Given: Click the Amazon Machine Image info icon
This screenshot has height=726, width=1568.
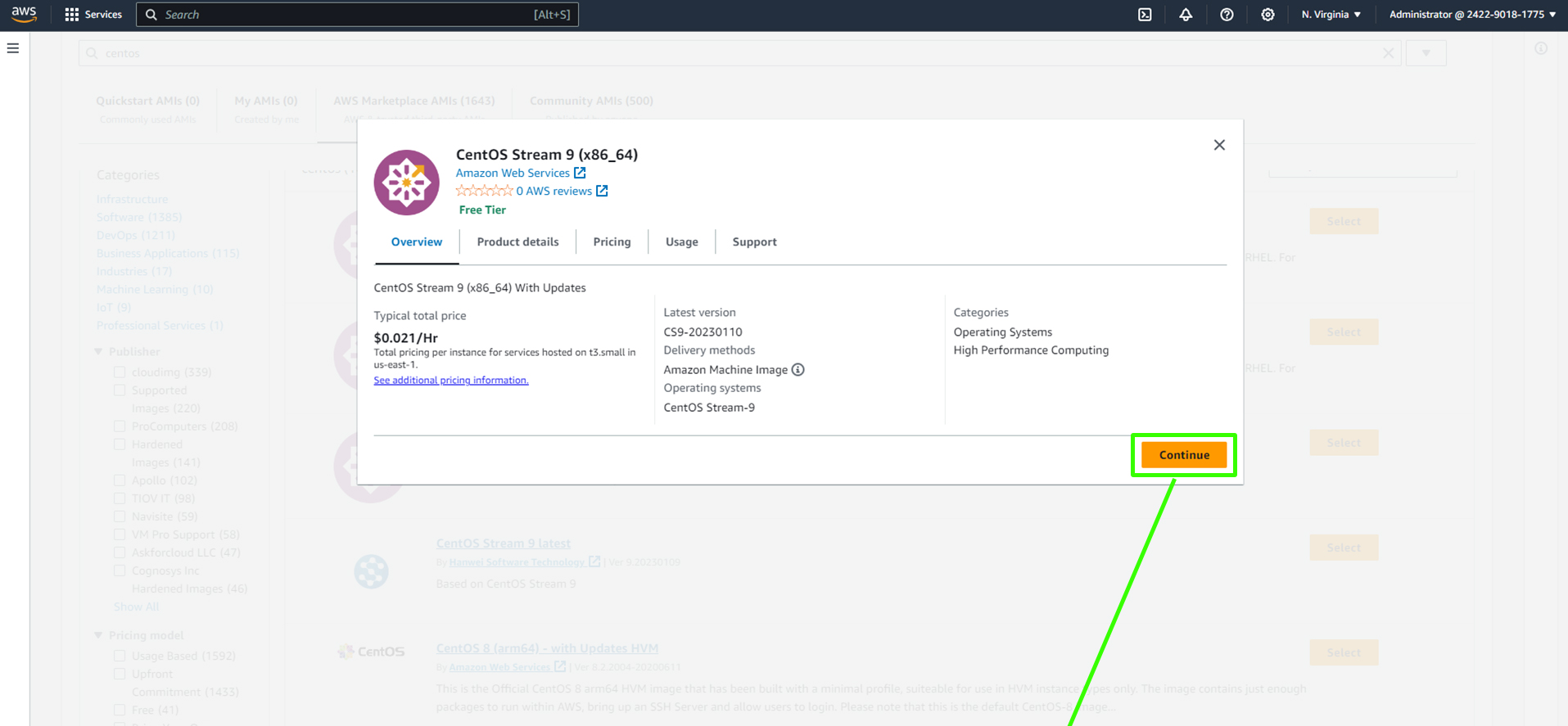Looking at the screenshot, I should 798,370.
